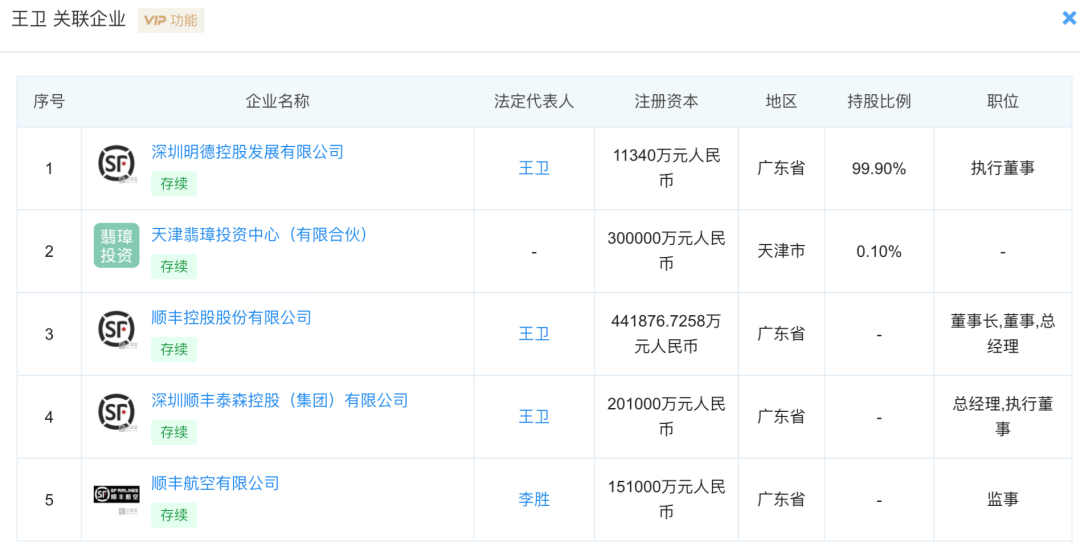Open 顺丰航空有限公司 company link
1080x555 pixels.
click(216, 482)
